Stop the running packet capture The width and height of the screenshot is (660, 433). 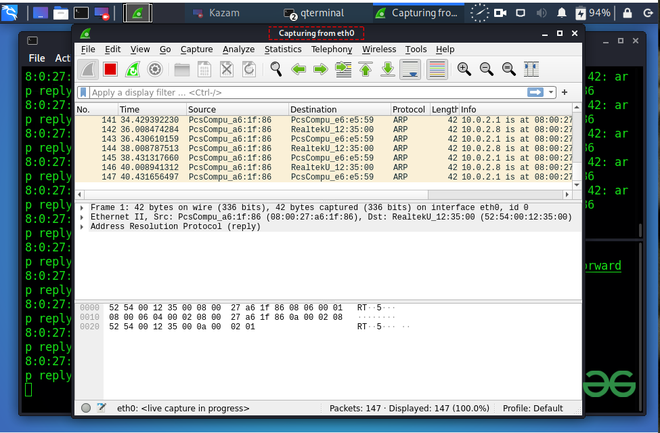pyautogui.click(x=110, y=69)
